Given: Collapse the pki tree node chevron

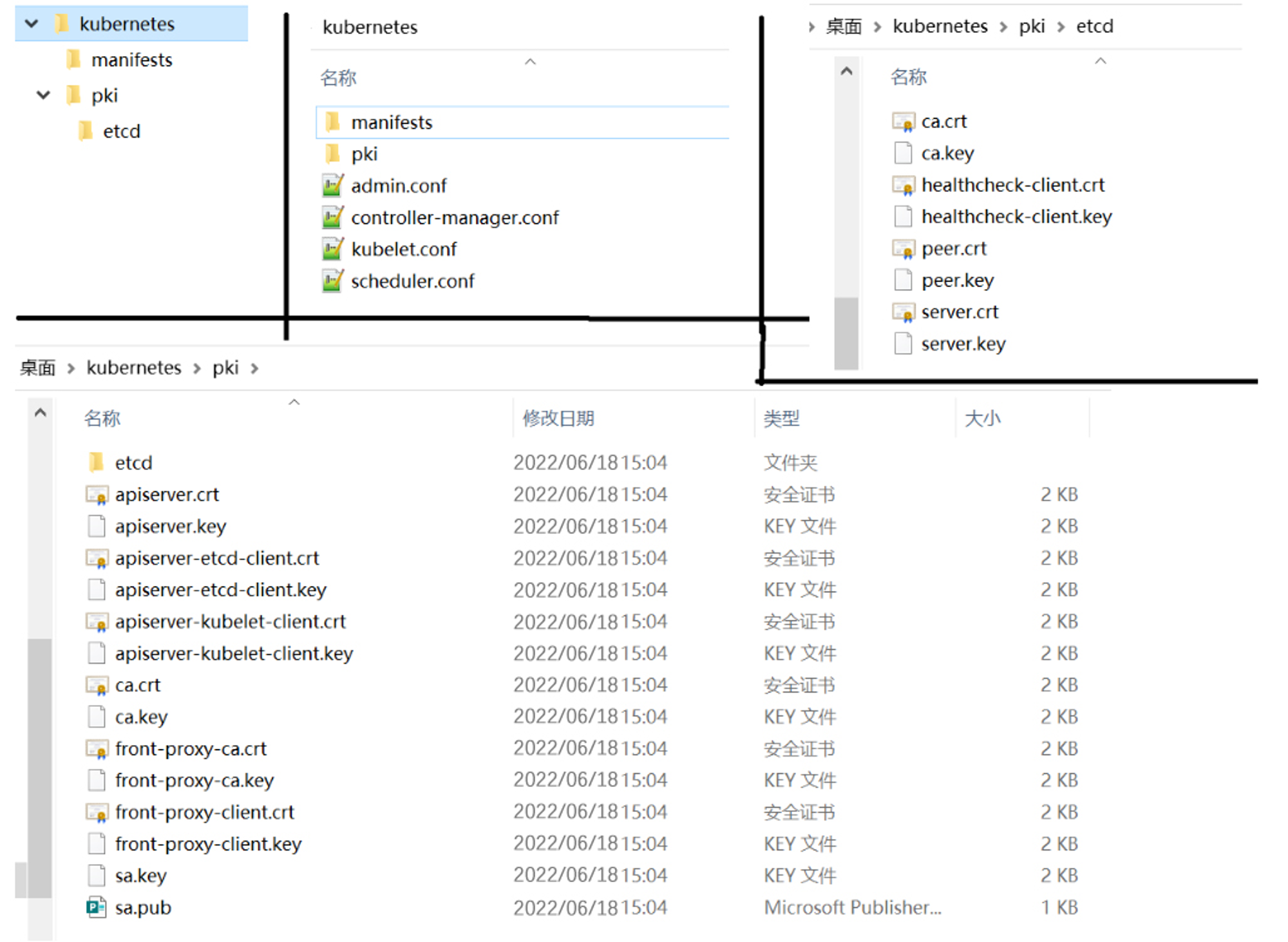Looking at the screenshot, I should [43, 95].
